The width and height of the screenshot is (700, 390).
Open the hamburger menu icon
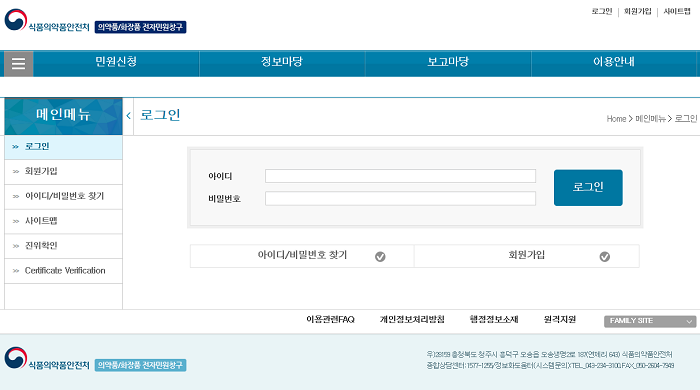[x=18, y=64]
